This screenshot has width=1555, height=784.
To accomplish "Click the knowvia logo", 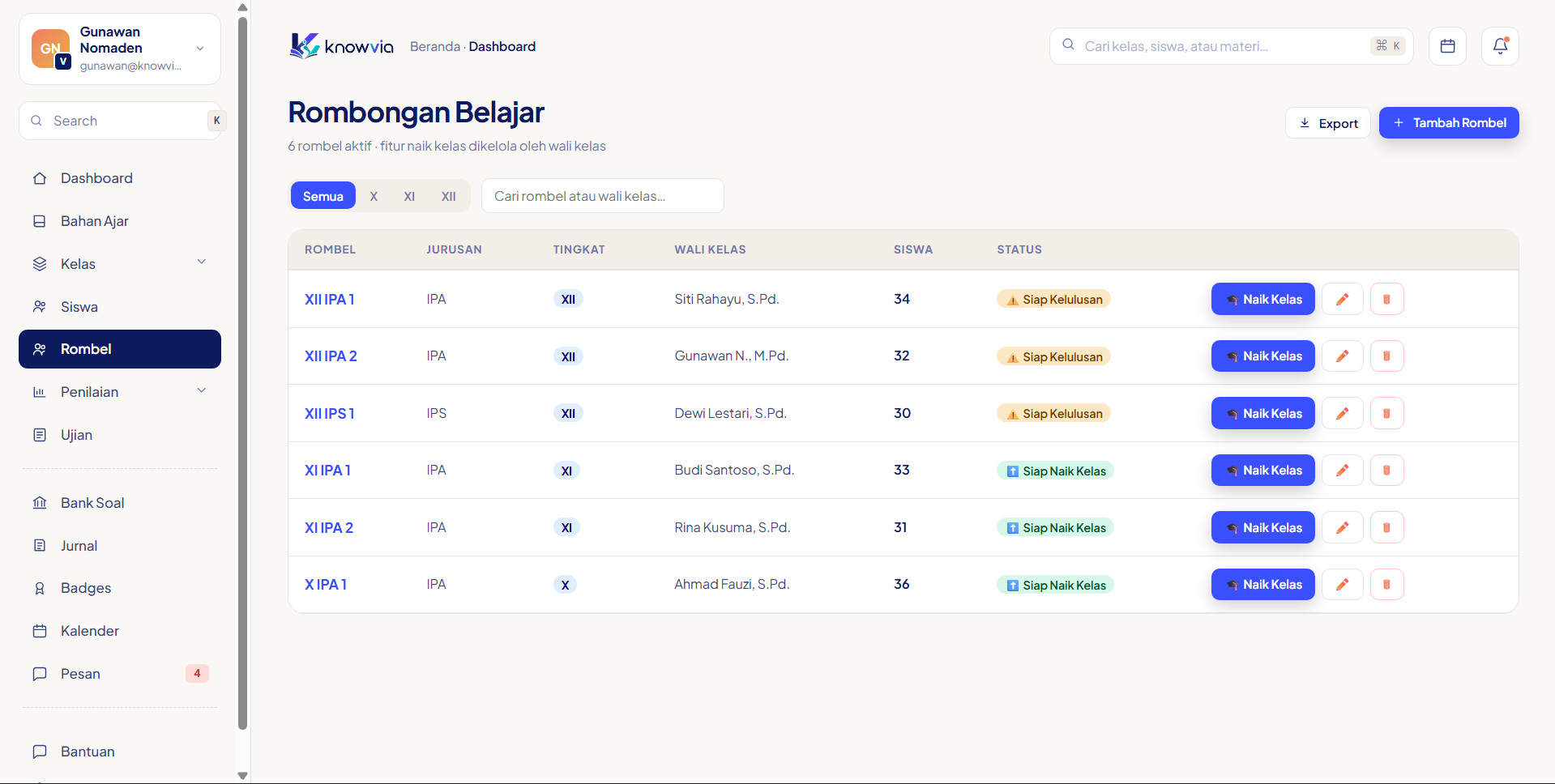I will tap(341, 46).
